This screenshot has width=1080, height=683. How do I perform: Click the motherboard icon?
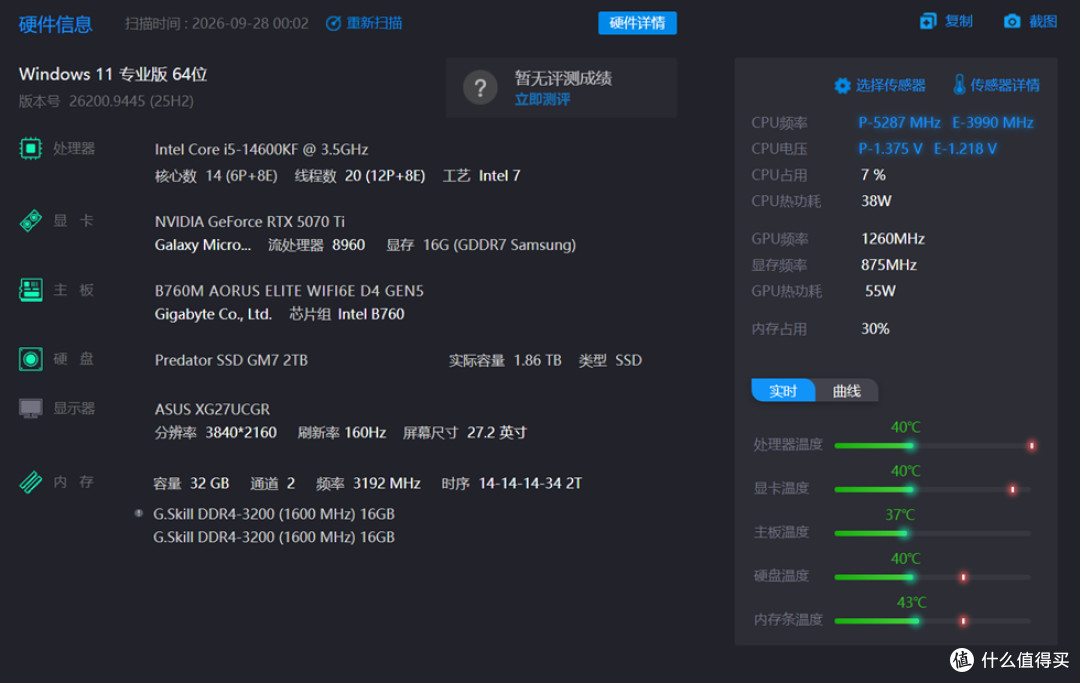(30, 290)
